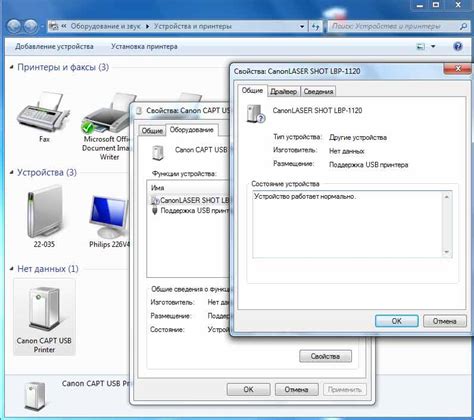Click the change view icon in toolbar
The height and width of the screenshot is (420, 474).
point(421,47)
